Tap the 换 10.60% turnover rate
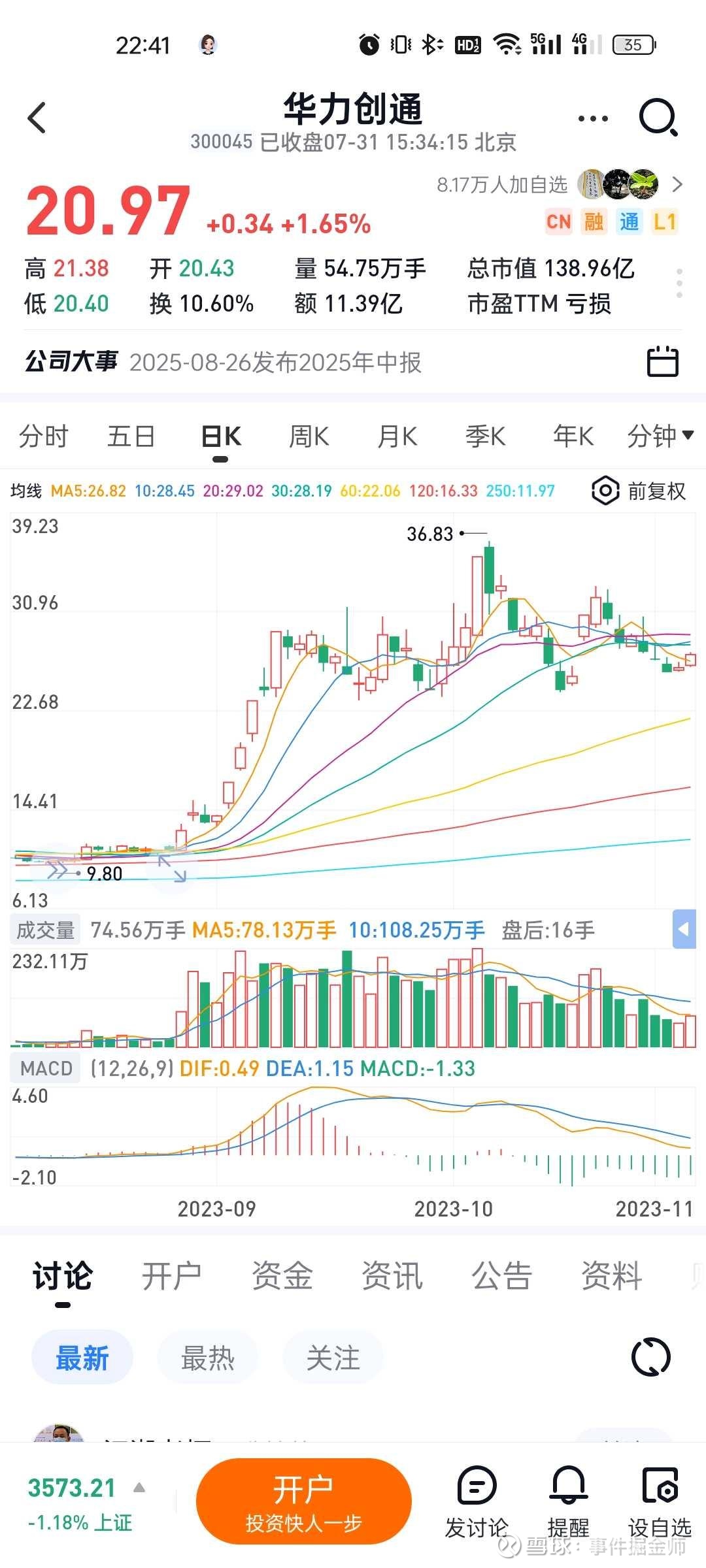The image size is (706, 1568). (201, 304)
